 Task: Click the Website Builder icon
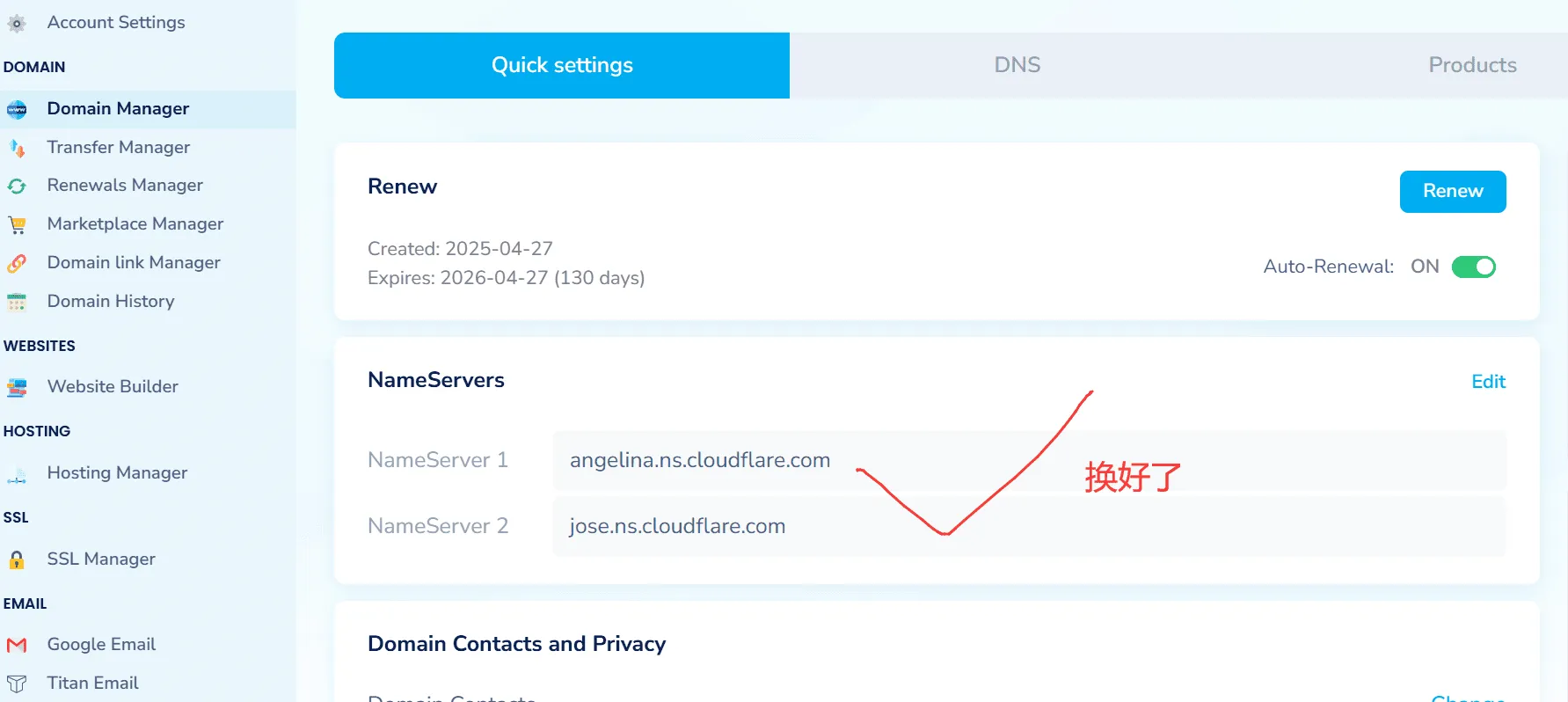point(17,387)
